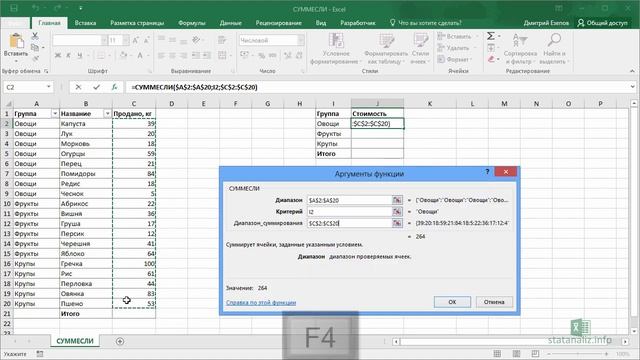Click the macro record status bar icon

(x=40, y=354)
